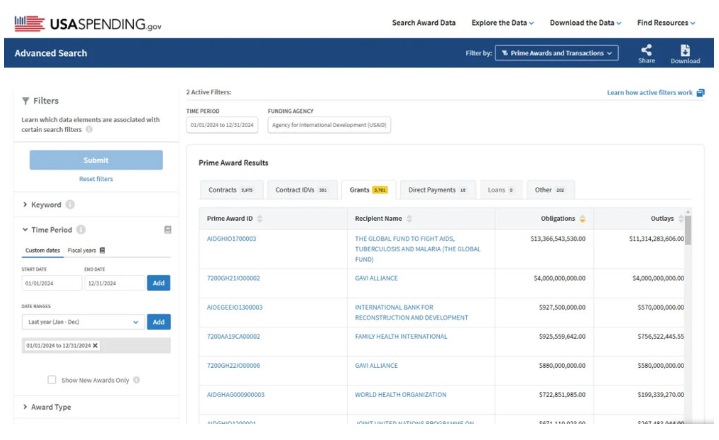719x440 pixels.
Task: Remove the 01/01/2024 to 12/31/2024 date chip
Action: 95,346
